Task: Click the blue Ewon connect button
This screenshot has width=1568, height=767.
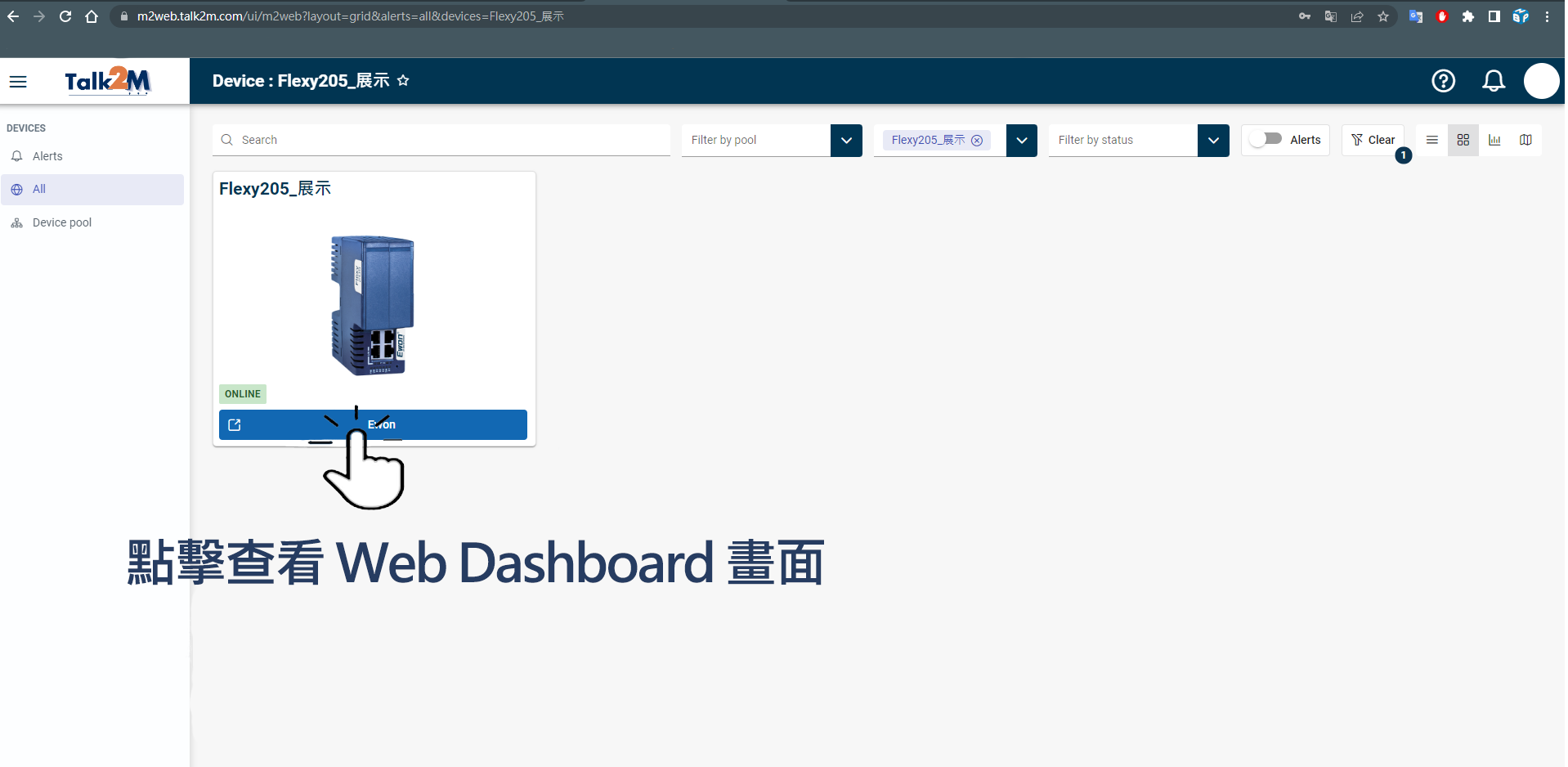Action: tap(373, 424)
